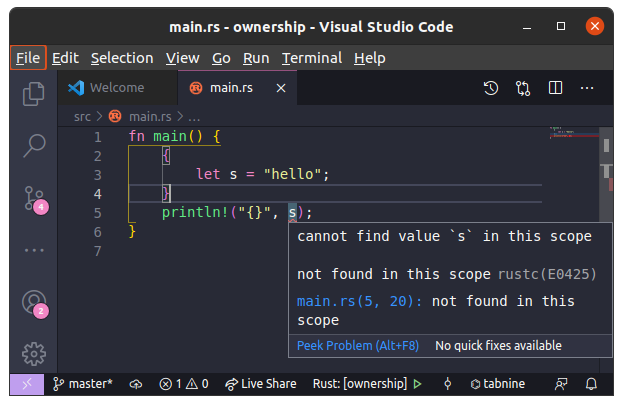Open notifications bell in status bar
The width and height of the screenshot is (623, 405).
[591, 384]
